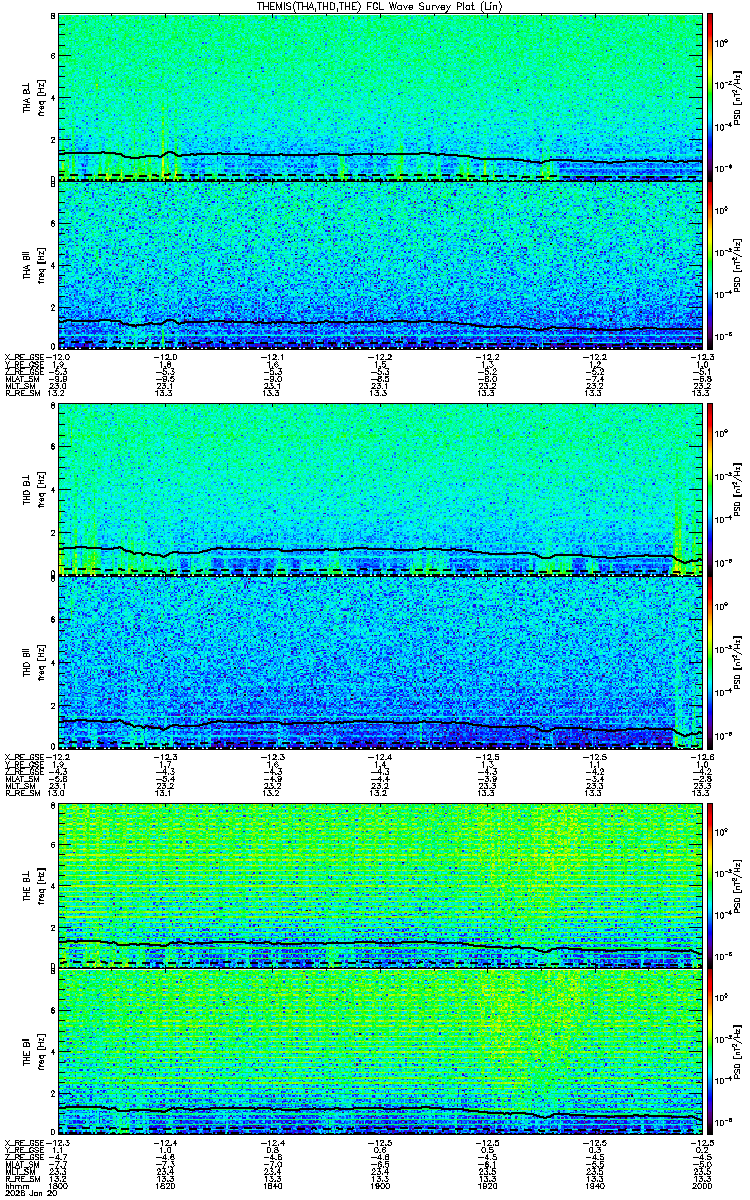Click the THA B-perpendicular freq [Hz] axis label

[41, 97]
